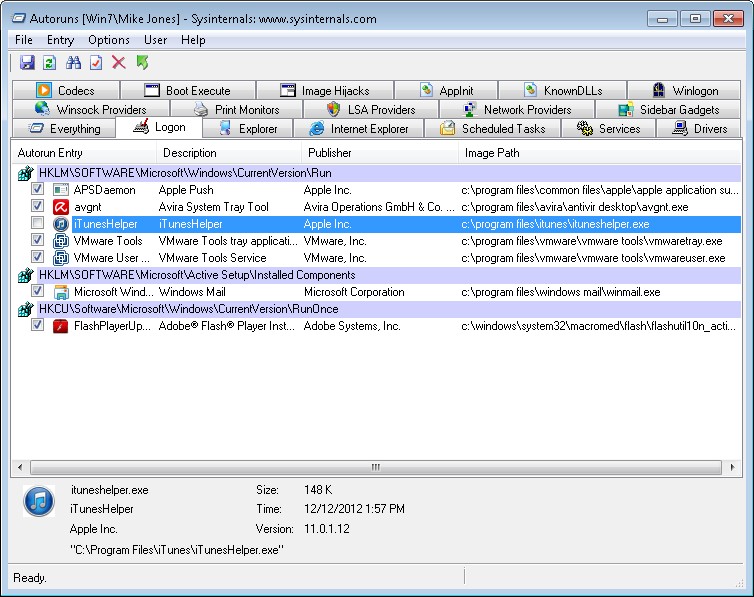Select the Microsoft Corporation publisher cell
This screenshot has height=597, width=754.
click(x=354, y=292)
